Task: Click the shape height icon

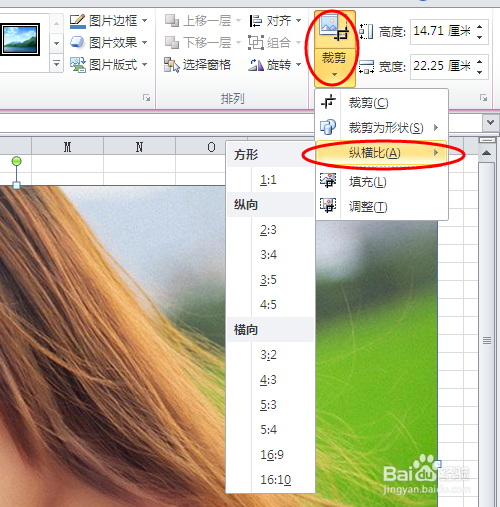Action: [366, 32]
